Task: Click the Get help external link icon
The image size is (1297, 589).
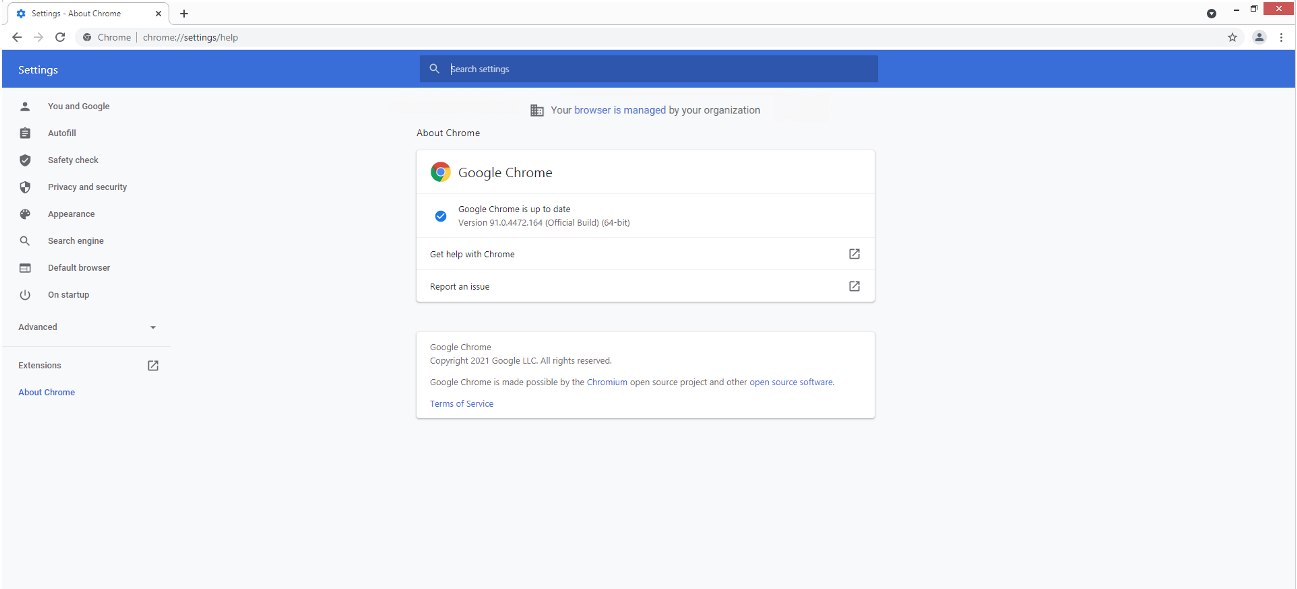Action: 854,254
